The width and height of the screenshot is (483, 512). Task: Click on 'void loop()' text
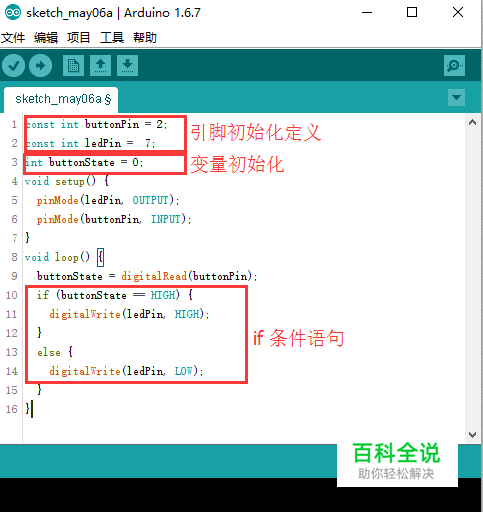[x=57, y=257]
